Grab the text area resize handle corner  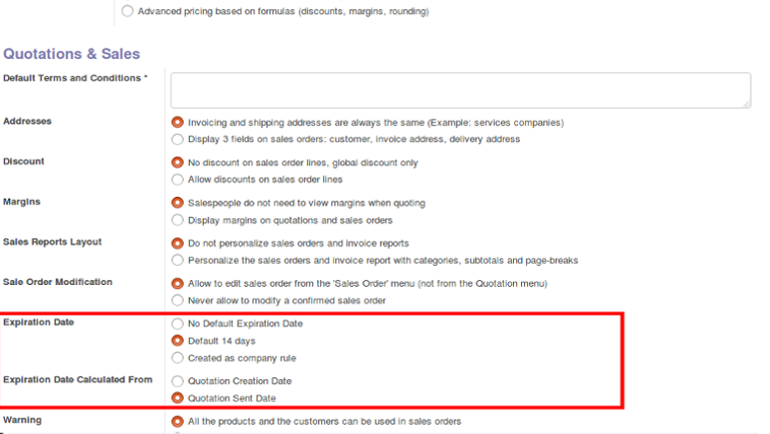pyautogui.click(x=746, y=104)
